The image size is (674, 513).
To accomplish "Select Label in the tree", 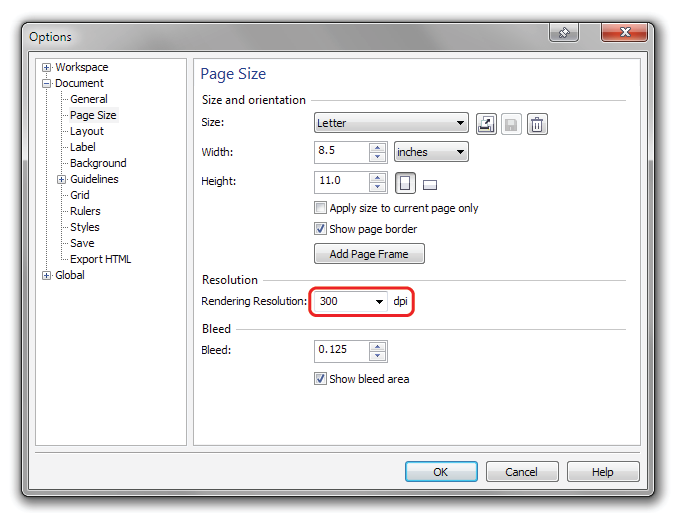I will pyautogui.click(x=83, y=147).
